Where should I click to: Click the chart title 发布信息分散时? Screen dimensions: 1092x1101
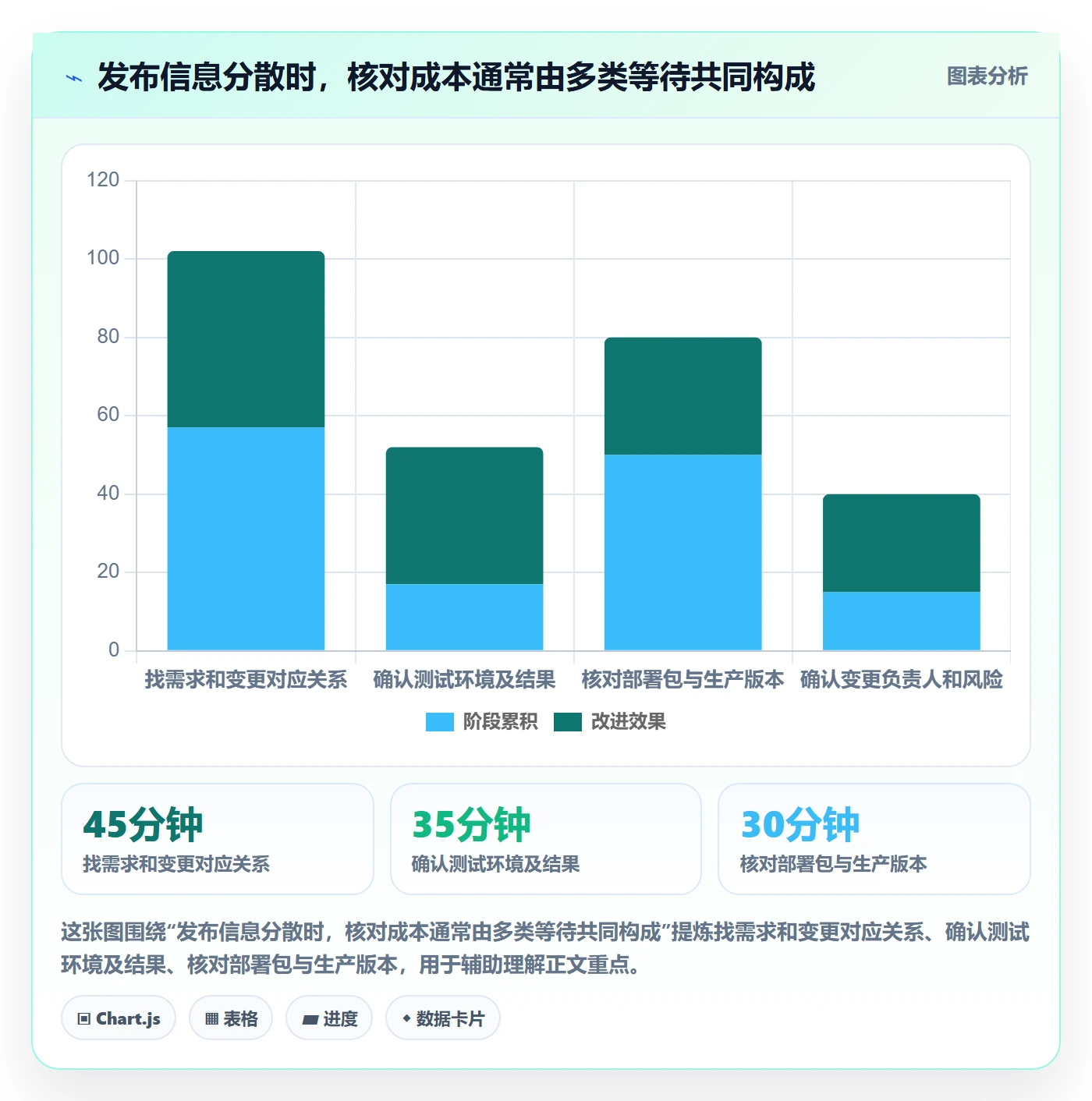point(456,77)
